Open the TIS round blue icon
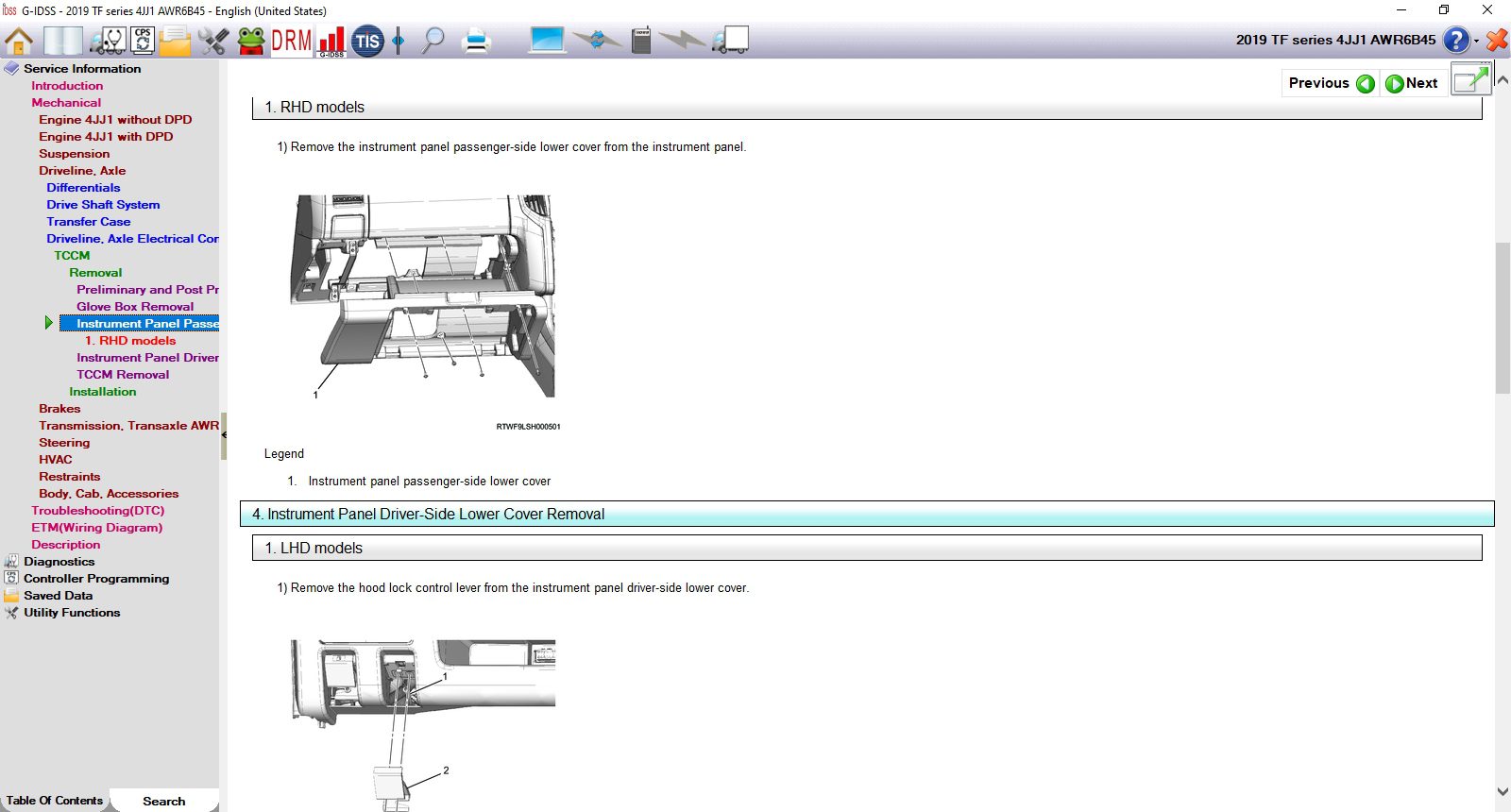Viewport: 1511px width, 812px height. (367, 41)
